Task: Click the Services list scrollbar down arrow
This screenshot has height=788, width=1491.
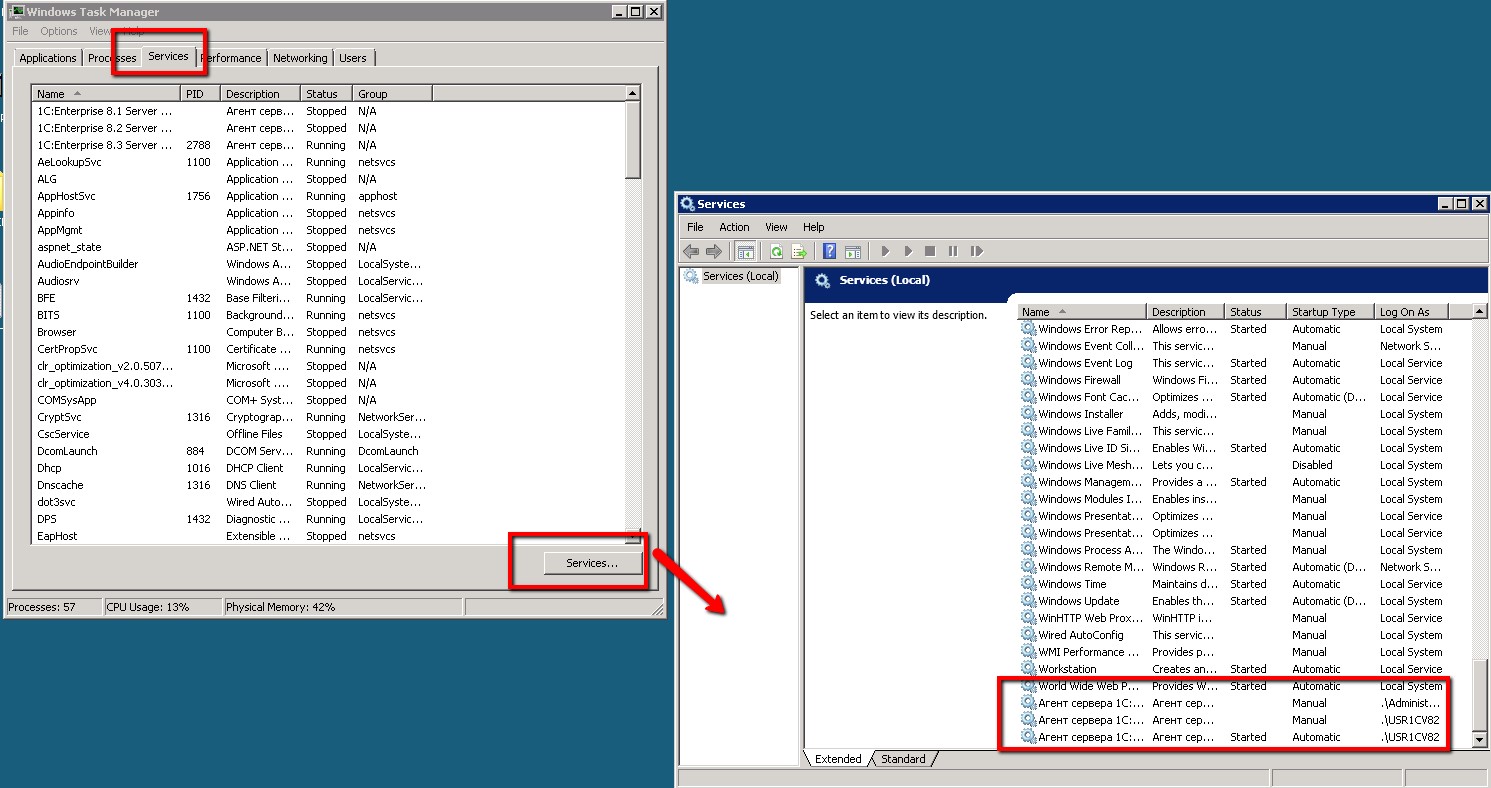Action: pyautogui.click(x=1480, y=739)
